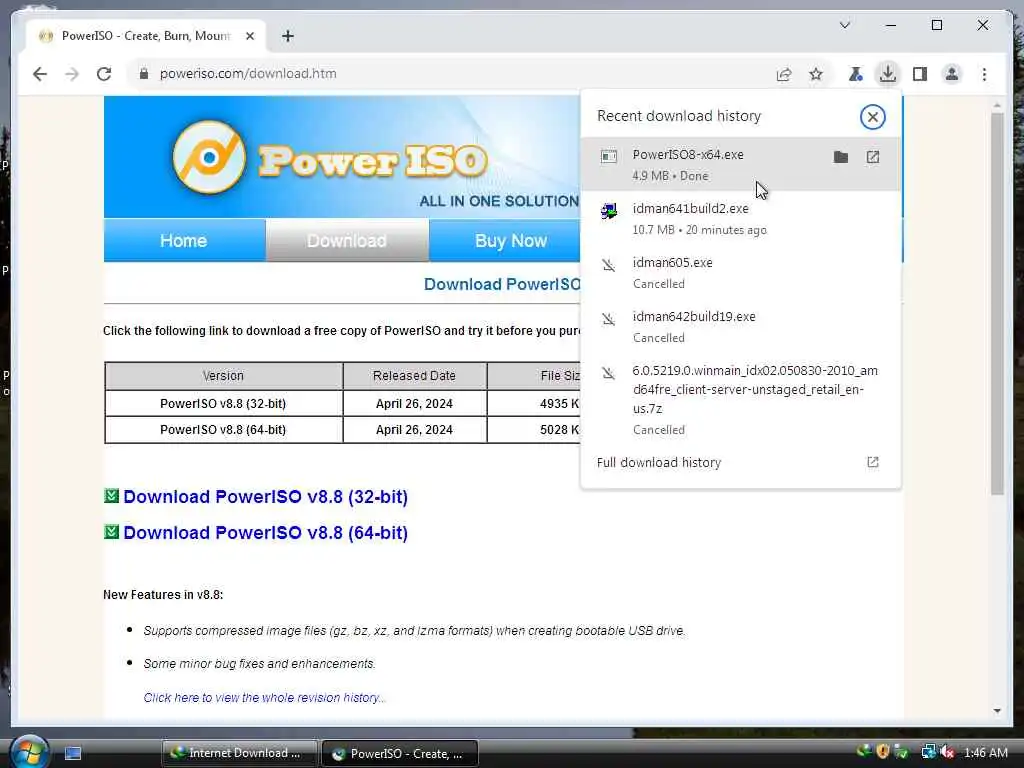Open the Buy Now navigation tab

click(x=505, y=240)
